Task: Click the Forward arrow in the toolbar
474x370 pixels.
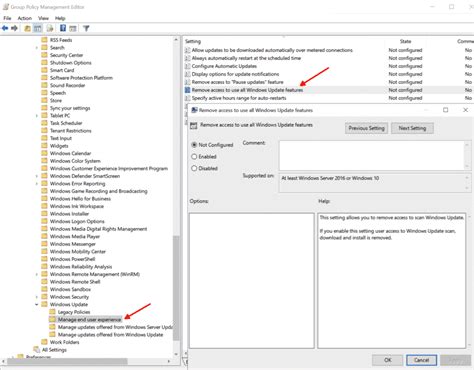Action: coord(14,28)
